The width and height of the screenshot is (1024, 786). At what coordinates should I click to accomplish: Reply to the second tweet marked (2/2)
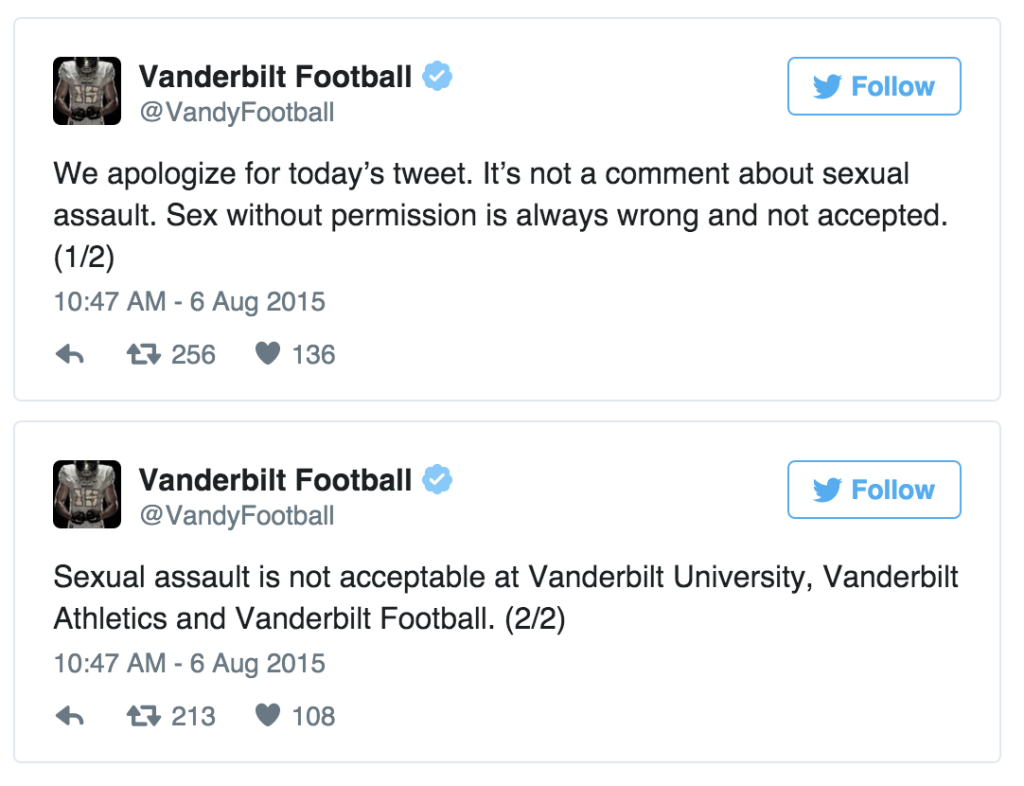70,716
